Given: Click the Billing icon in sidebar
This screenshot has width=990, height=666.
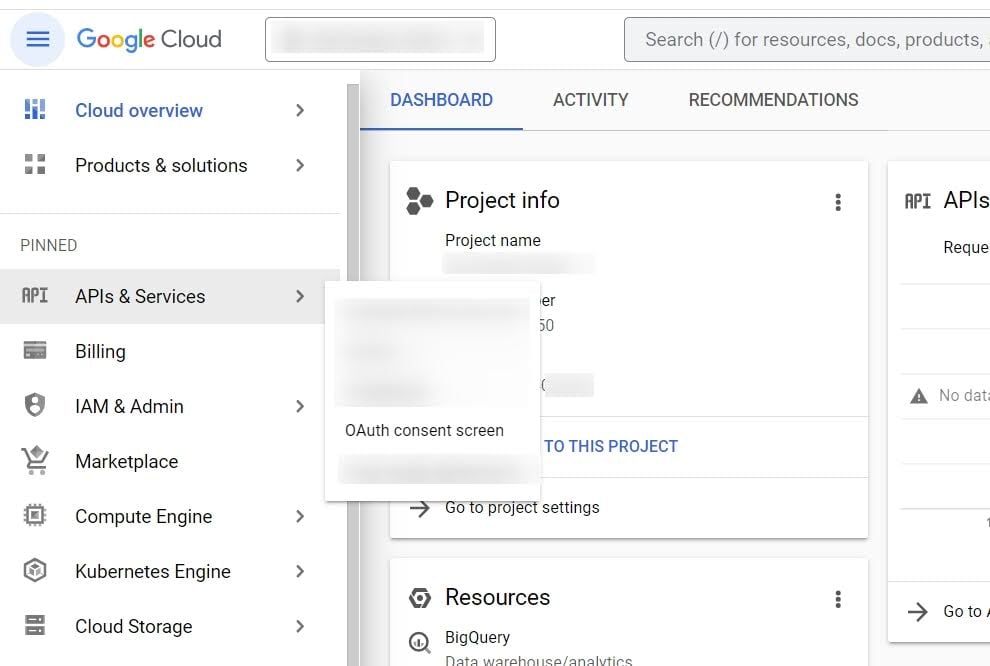Looking at the screenshot, I should point(35,351).
